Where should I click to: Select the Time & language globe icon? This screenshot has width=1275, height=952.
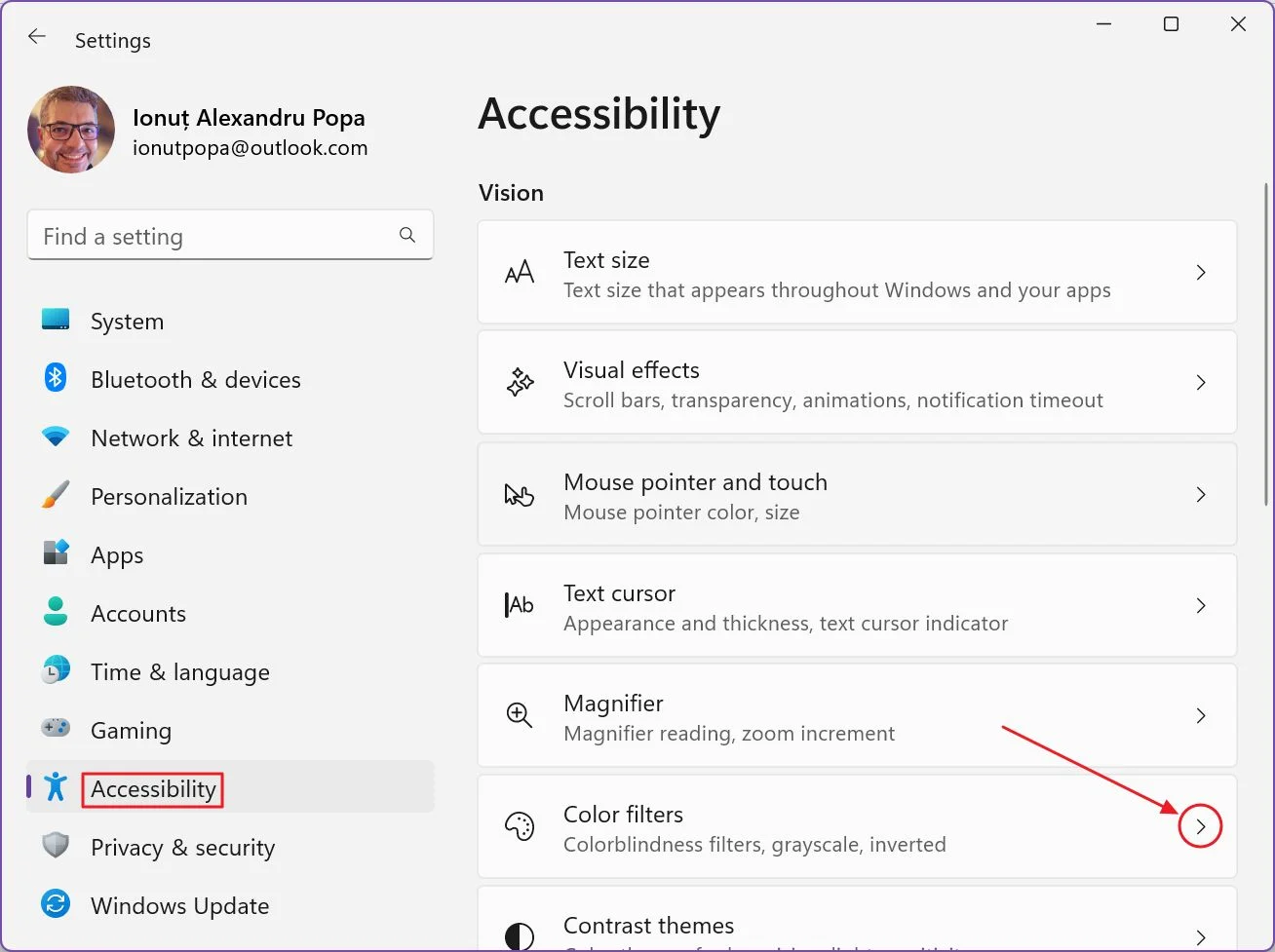[x=56, y=670]
